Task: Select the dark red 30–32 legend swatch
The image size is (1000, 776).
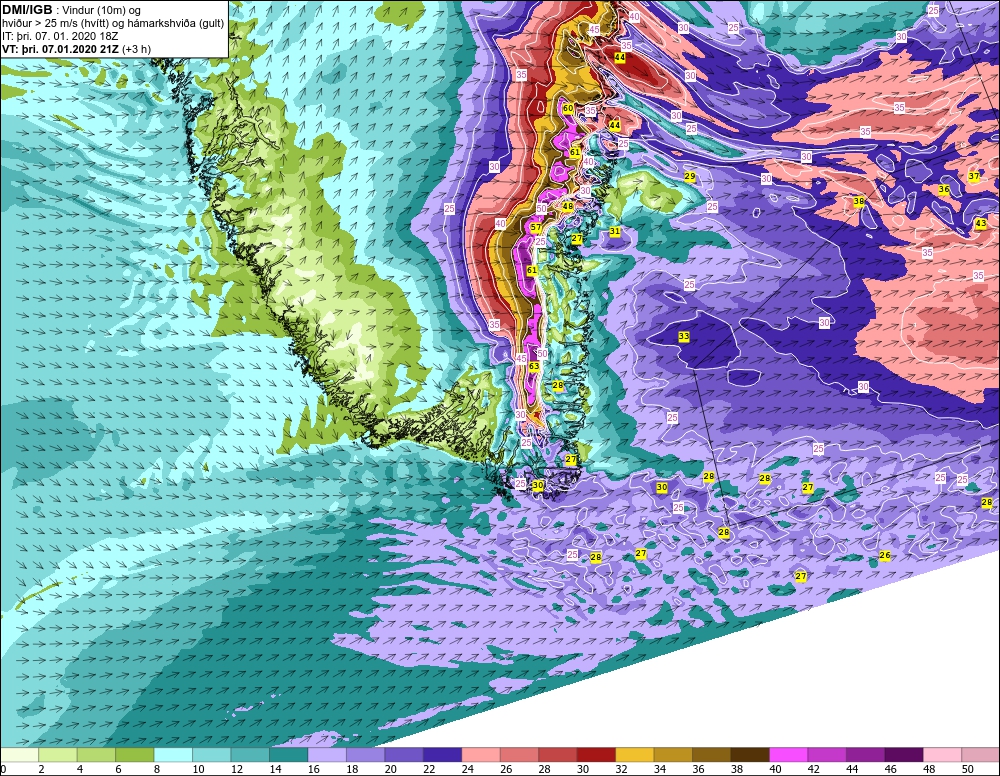Action: pos(596,755)
